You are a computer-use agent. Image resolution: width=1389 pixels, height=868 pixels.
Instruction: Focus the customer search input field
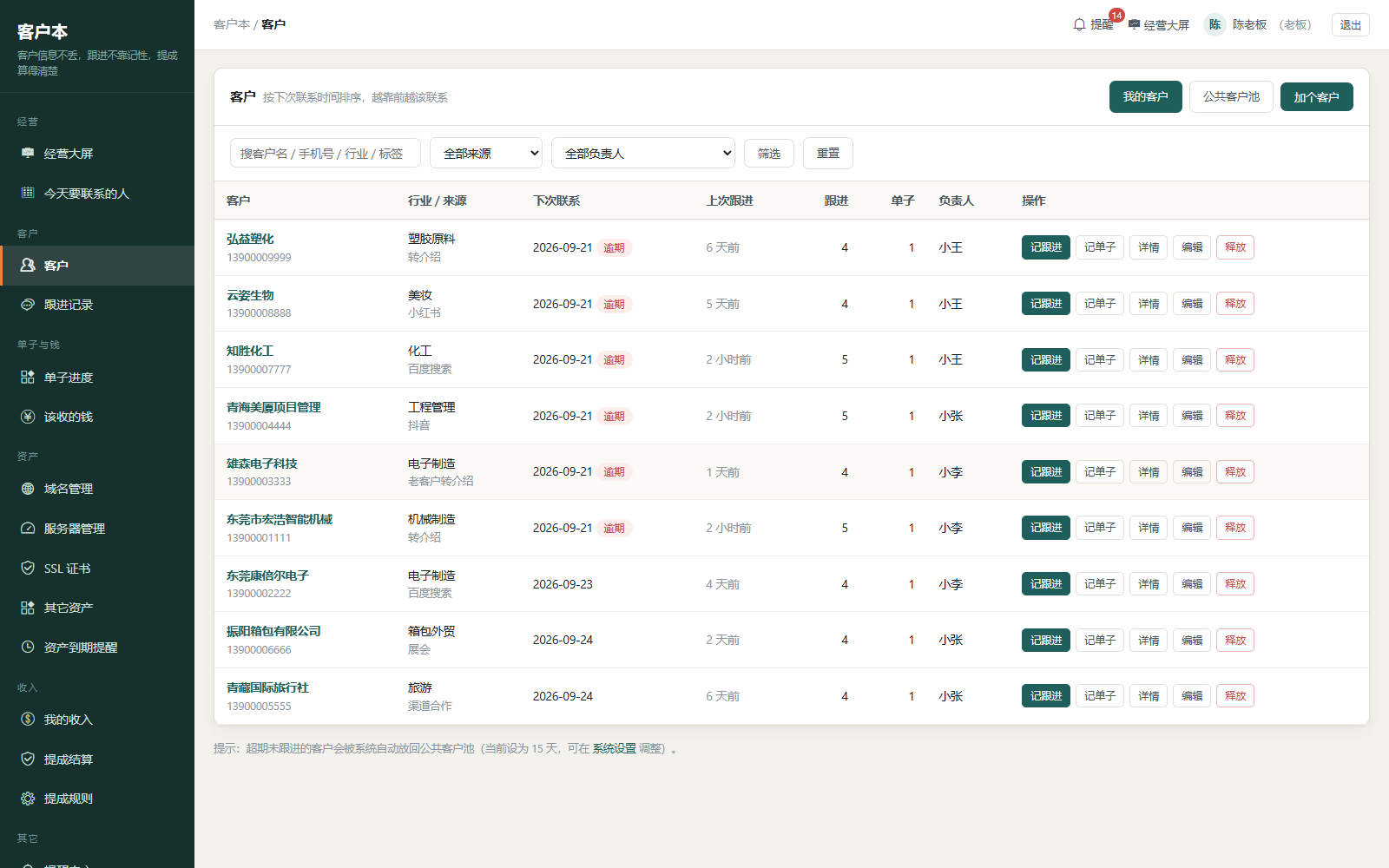(326, 153)
